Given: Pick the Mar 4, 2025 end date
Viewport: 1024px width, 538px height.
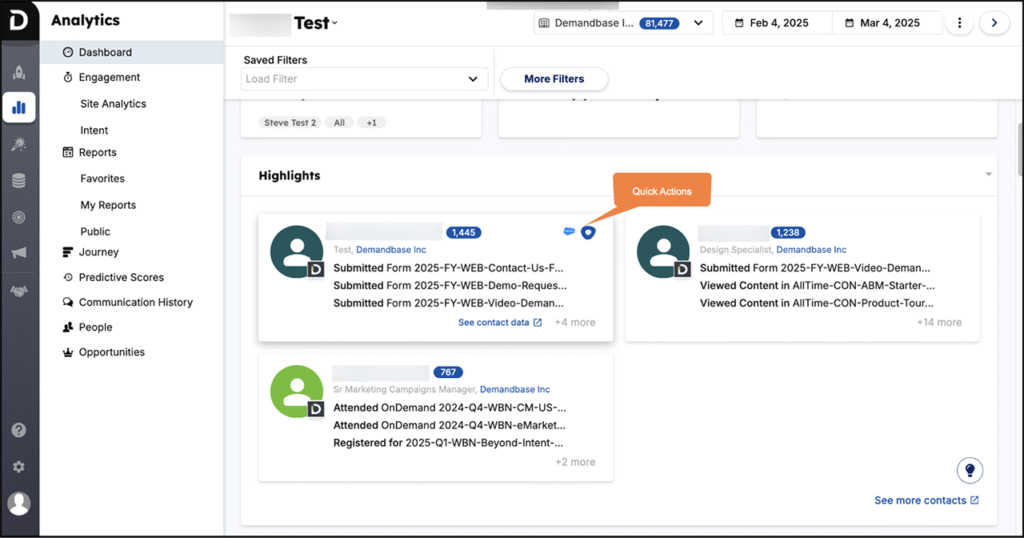Looking at the screenshot, I should [x=887, y=23].
